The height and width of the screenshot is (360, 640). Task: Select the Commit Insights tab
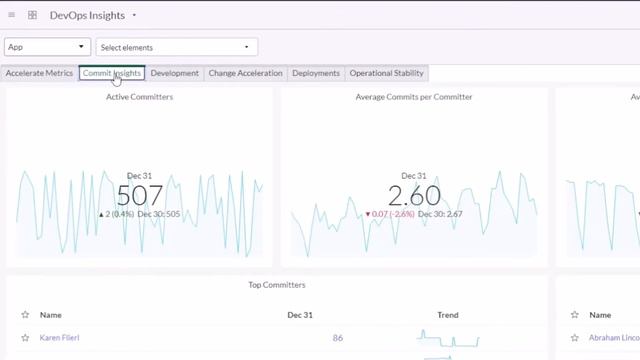point(112,73)
